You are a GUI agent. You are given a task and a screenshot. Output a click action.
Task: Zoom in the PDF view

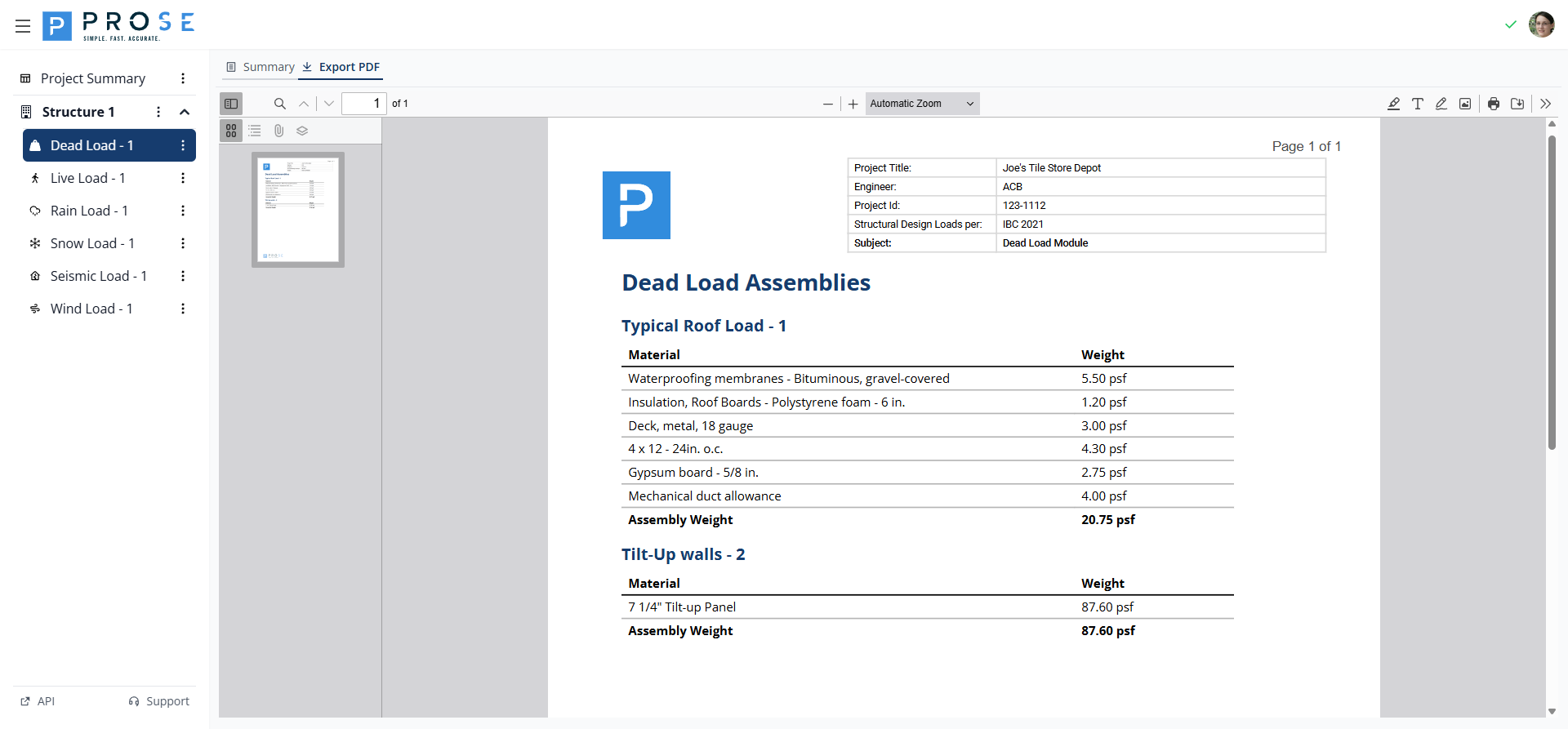[853, 104]
